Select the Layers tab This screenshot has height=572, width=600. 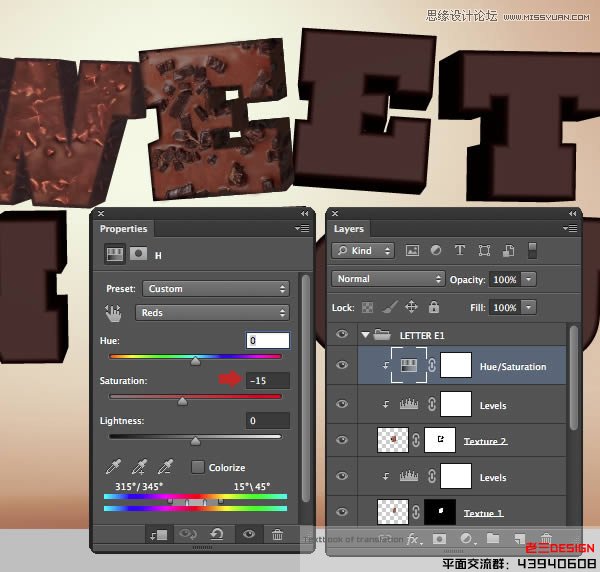[x=349, y=229]
